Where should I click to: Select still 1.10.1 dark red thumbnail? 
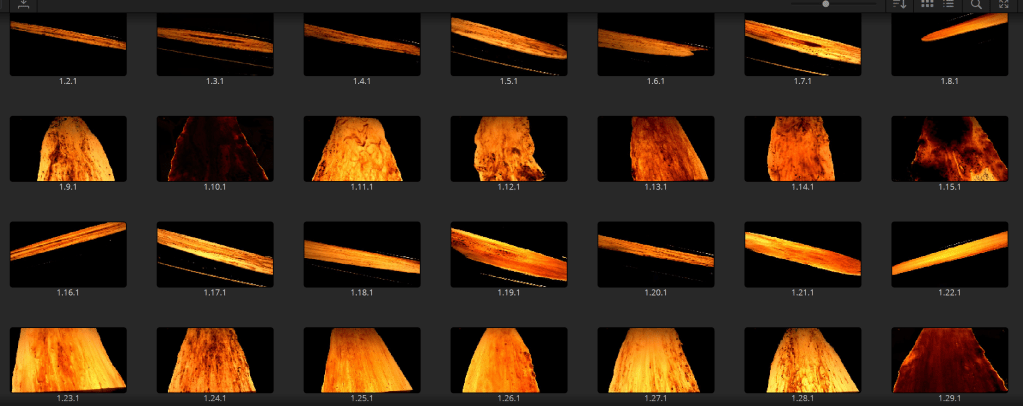click(215, 148)
